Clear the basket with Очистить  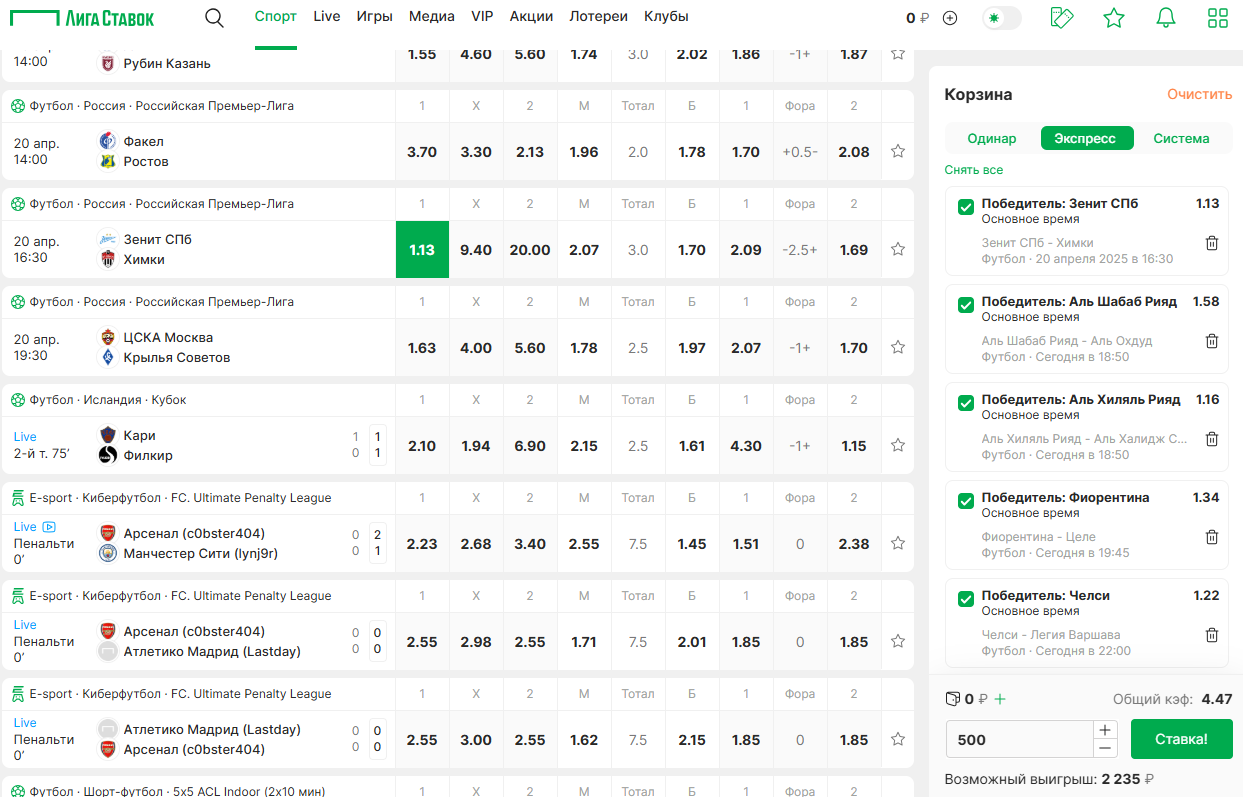tap(1200, 94)
